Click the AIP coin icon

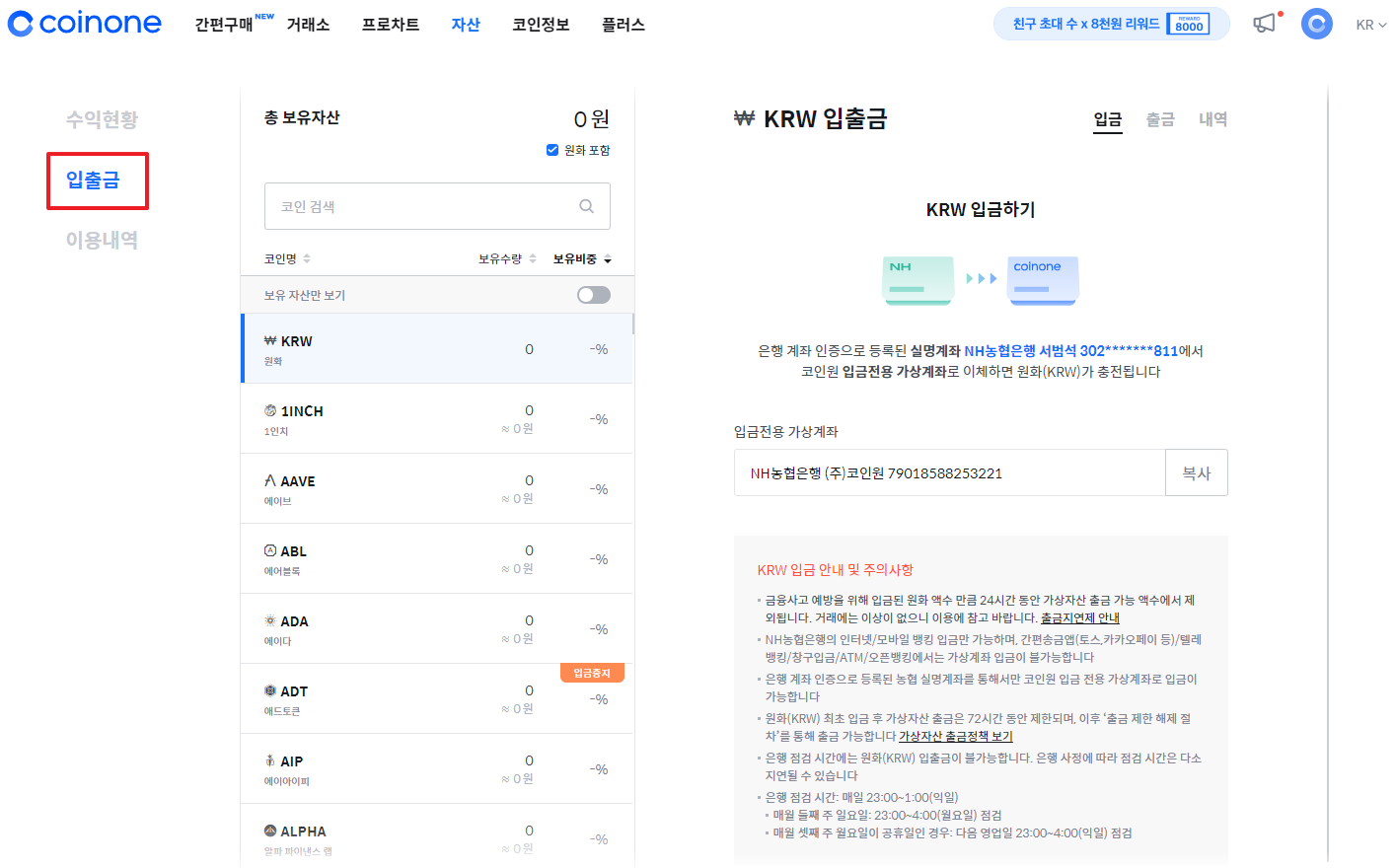pyautogui.click(x=270, y=760)
